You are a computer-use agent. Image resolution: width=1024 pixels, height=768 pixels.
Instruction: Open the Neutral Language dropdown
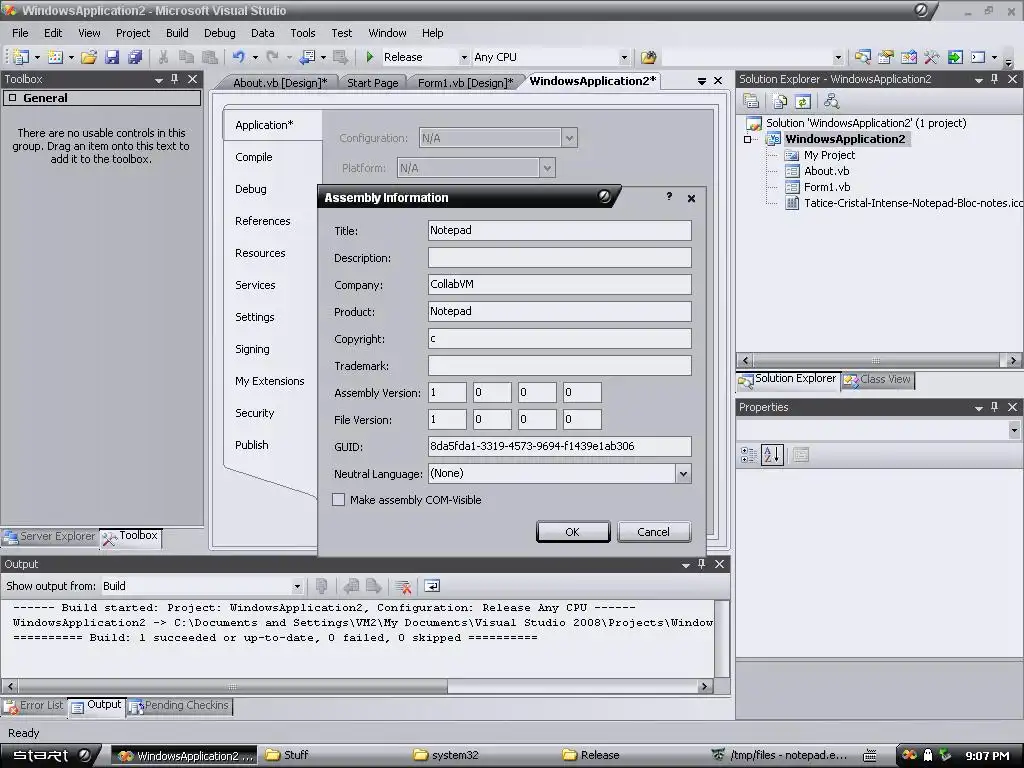click(x=683, y=473)
